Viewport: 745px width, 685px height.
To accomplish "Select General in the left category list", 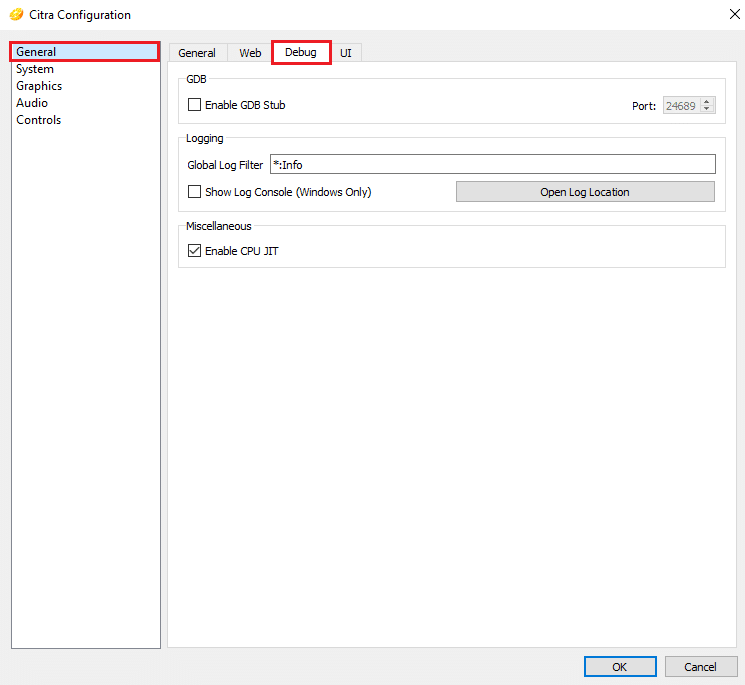I will click(36, 52).
